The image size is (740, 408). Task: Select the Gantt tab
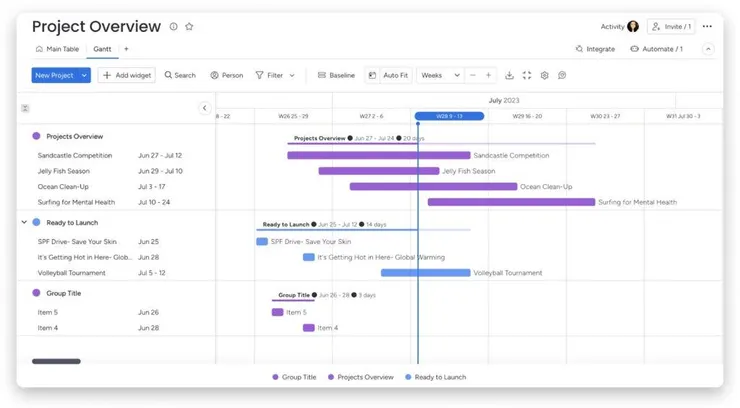(x=102, y=49)
